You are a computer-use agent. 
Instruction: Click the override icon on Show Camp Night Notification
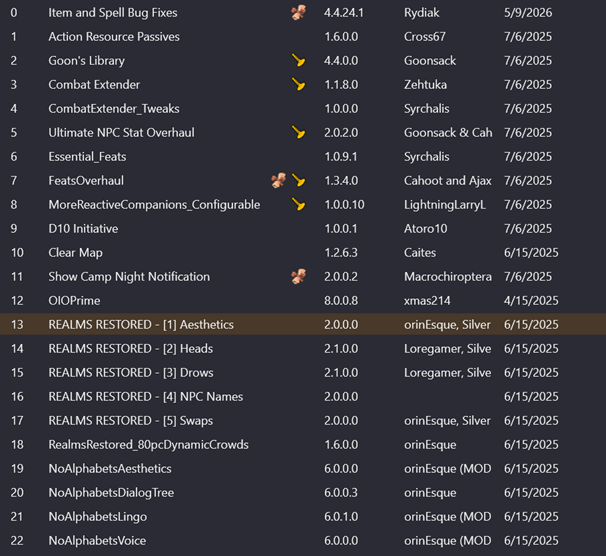click(298, 276)
